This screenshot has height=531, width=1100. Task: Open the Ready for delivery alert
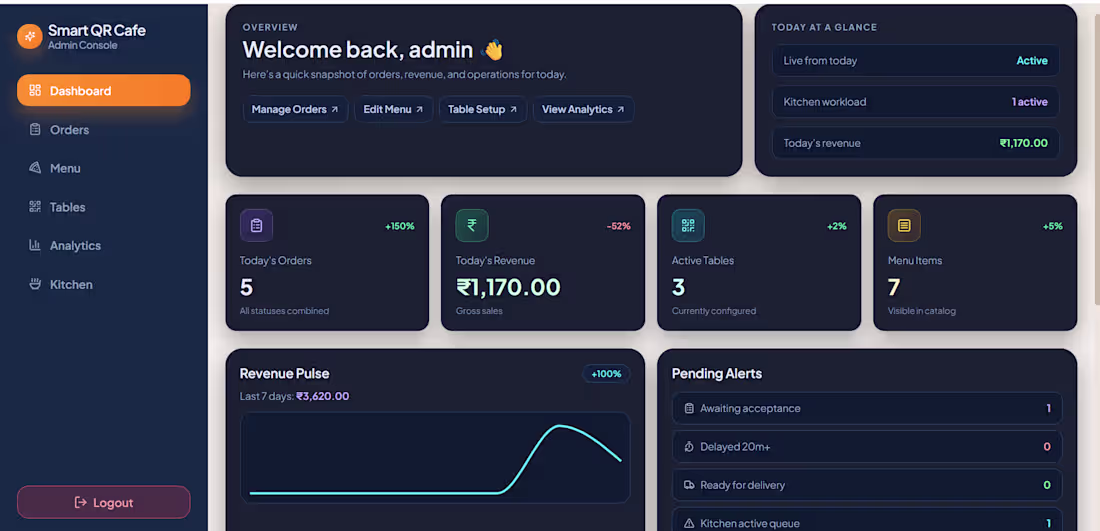click(867, 485)
